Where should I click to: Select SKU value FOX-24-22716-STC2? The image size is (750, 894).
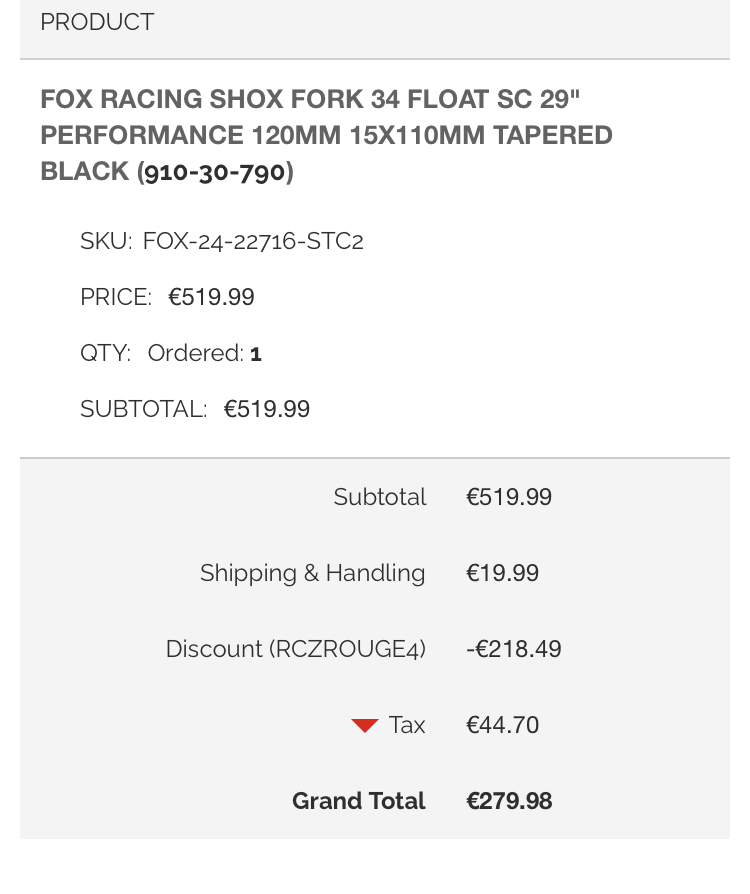click(x=253, y=241)
